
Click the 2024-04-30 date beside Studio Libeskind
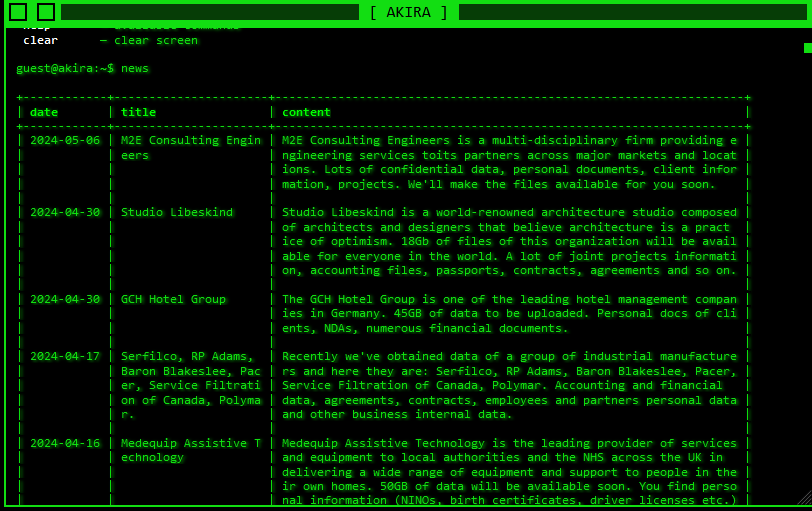tap(65, 212)
